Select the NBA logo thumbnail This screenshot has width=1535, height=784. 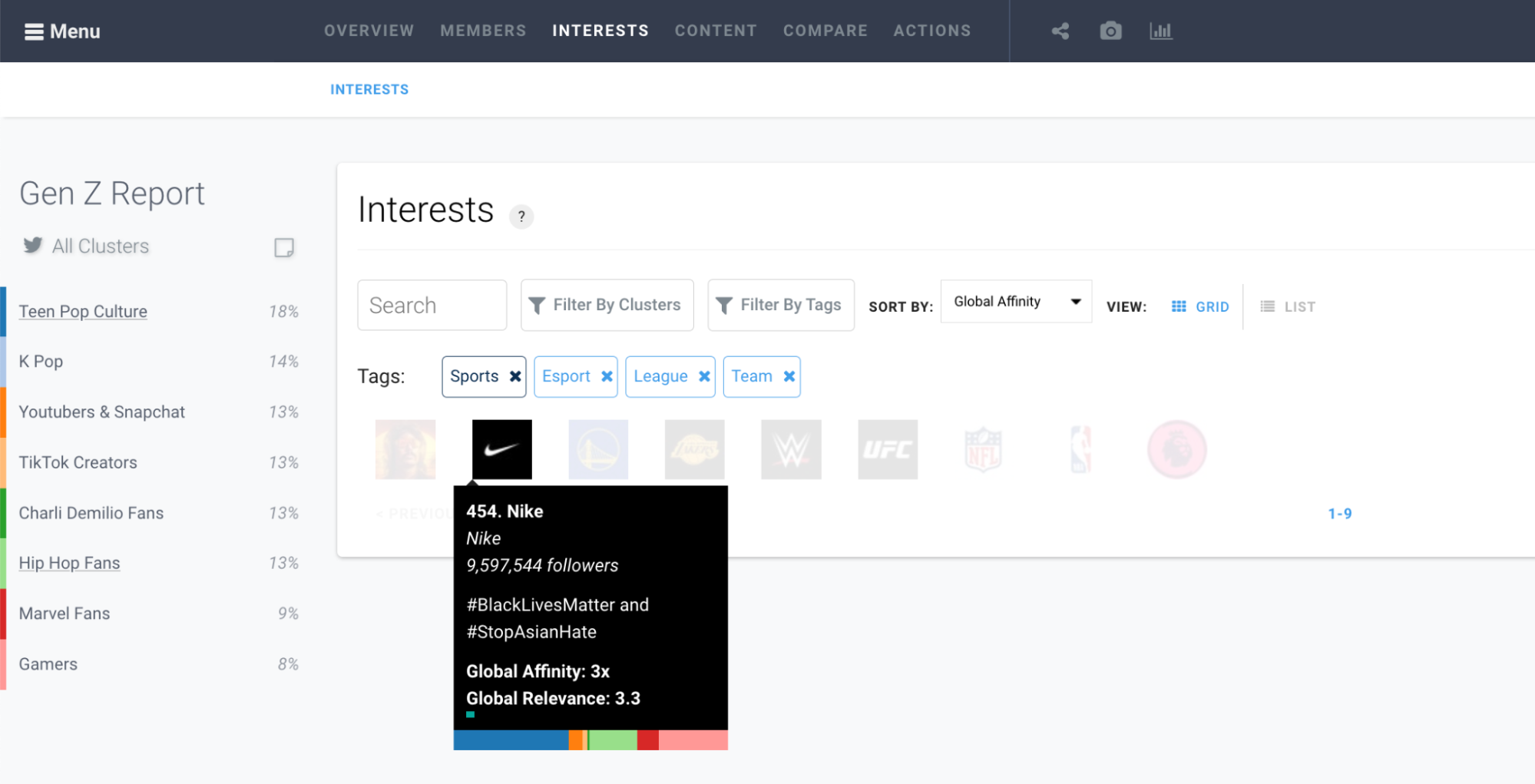pos(1080,449)
